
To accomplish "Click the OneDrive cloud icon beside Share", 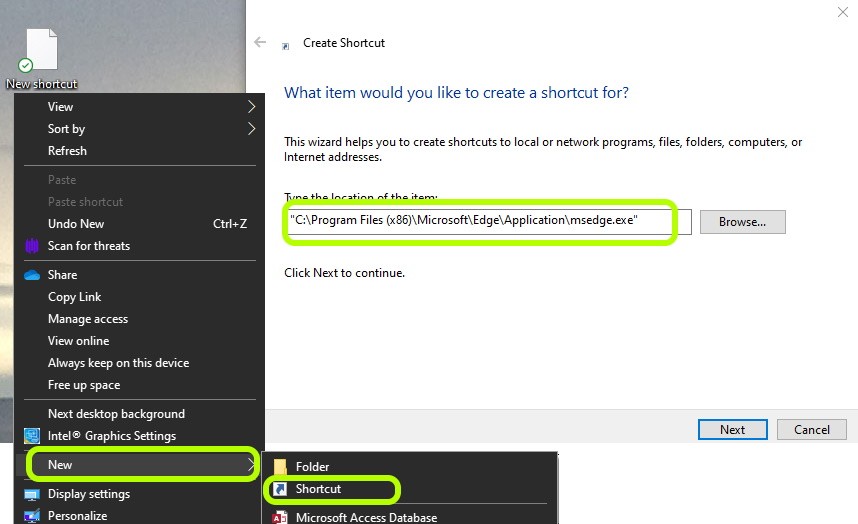I will click(x=31, y=274).
